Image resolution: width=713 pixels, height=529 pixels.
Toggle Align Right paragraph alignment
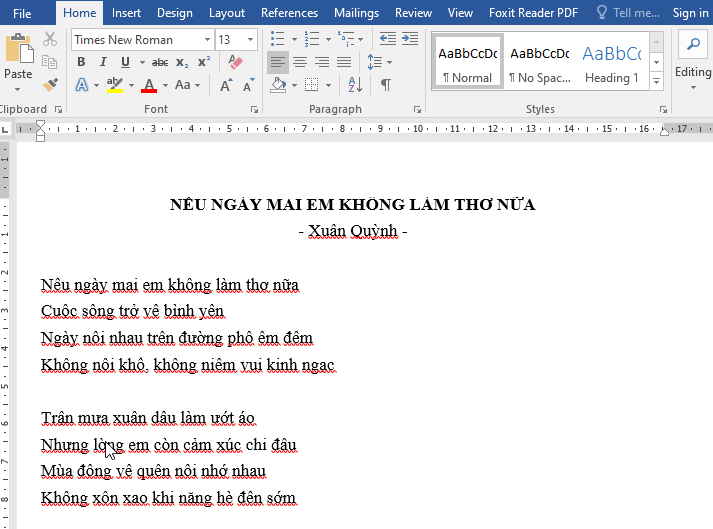322,62
